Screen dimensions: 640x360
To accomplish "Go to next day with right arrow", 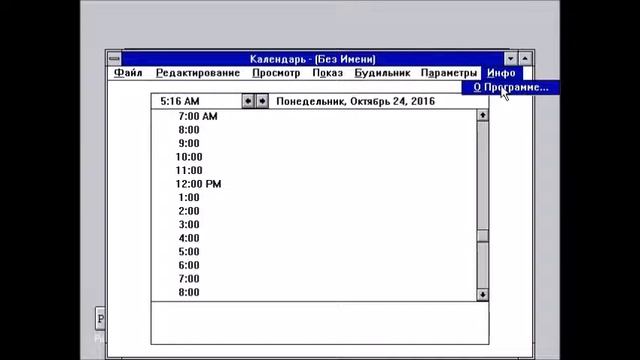I will point(262,101).
